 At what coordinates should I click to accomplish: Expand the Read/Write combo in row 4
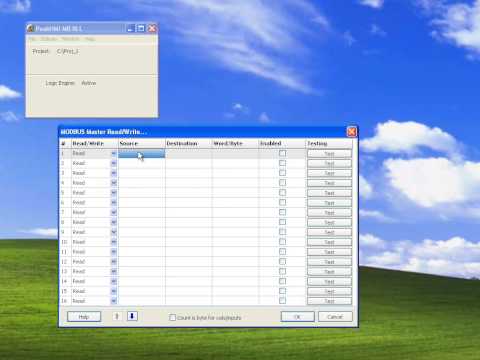click(x=114, y=183)
